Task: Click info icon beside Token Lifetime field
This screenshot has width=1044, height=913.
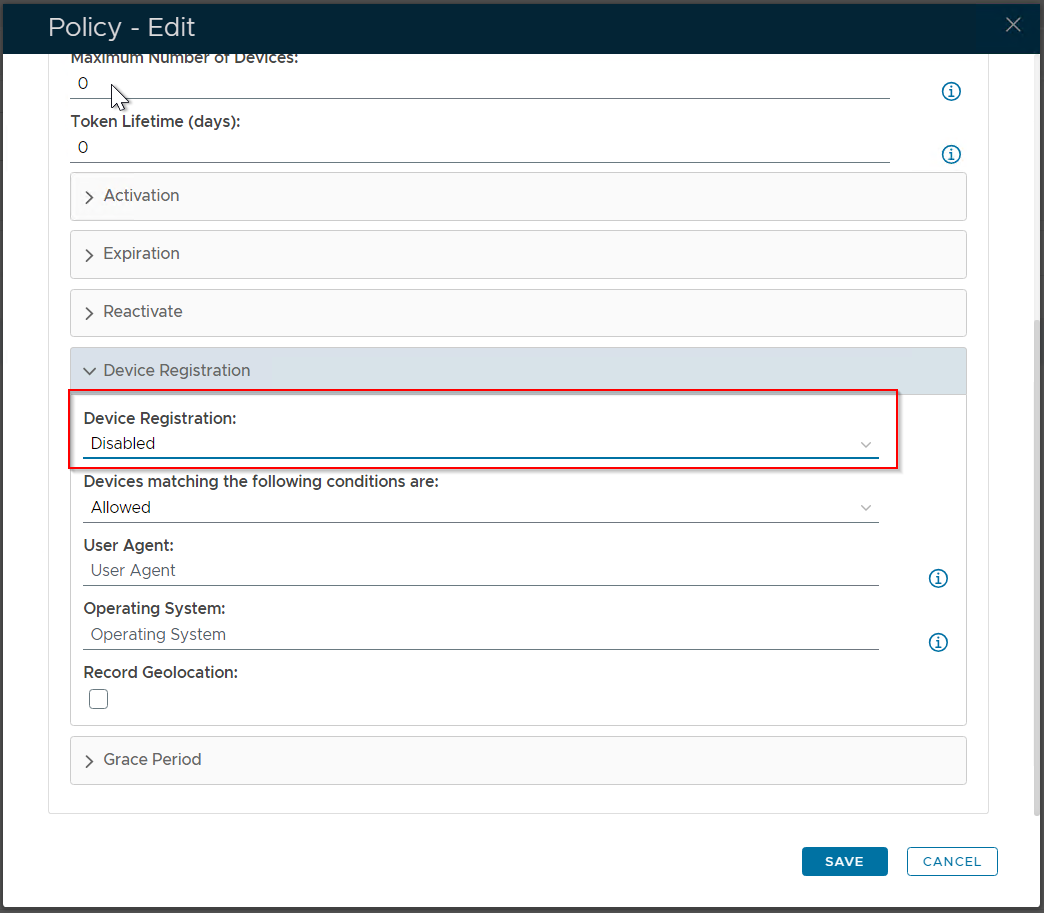Action: click(951, 155)
